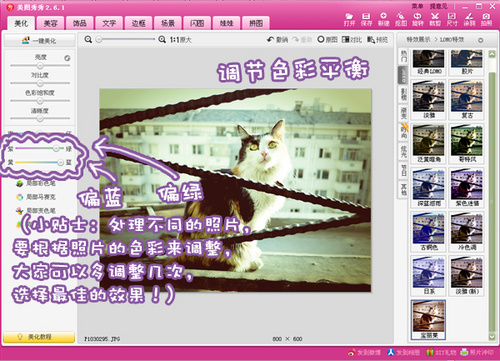
Task: Open the 尺寸 (Size) tool icon
Action: (452, 19)
